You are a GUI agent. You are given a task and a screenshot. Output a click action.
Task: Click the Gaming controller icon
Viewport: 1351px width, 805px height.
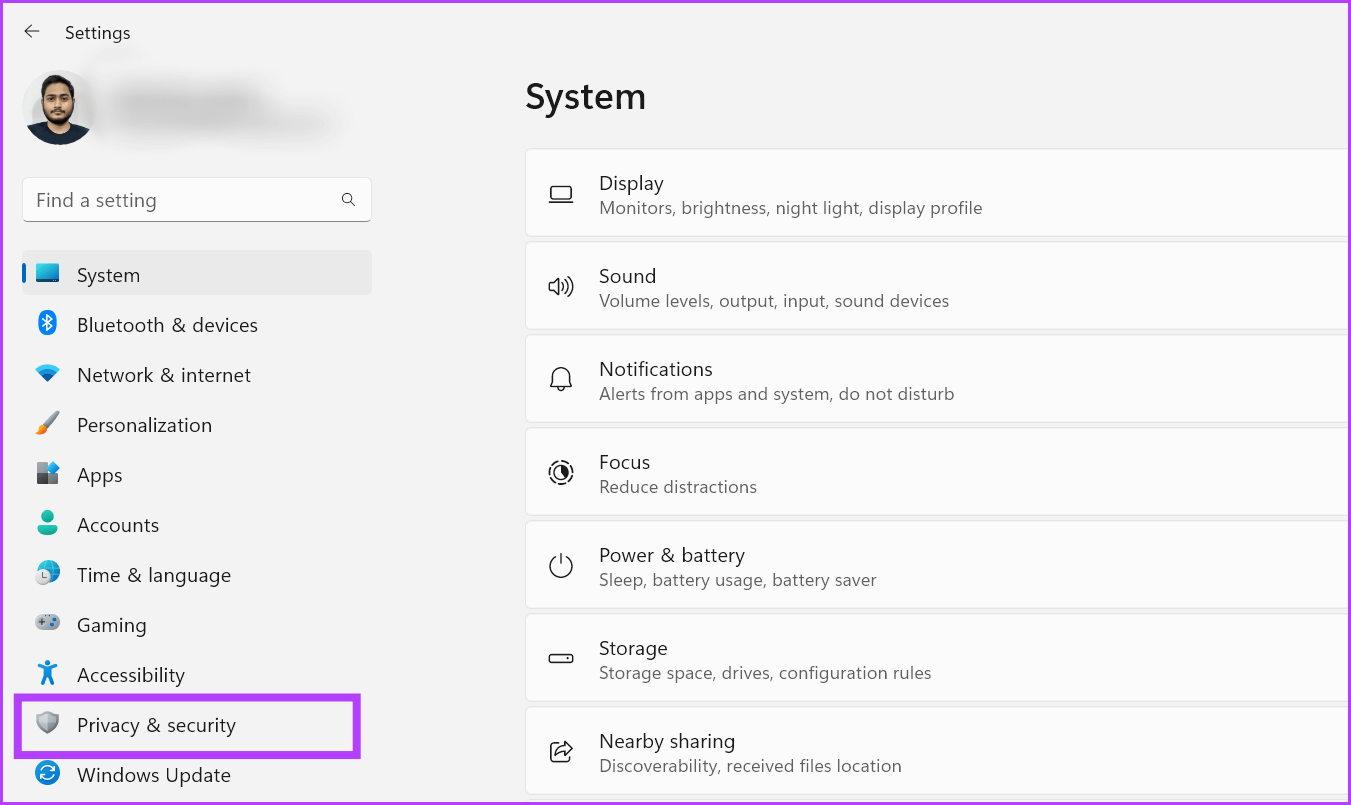(x=47, y=622)
